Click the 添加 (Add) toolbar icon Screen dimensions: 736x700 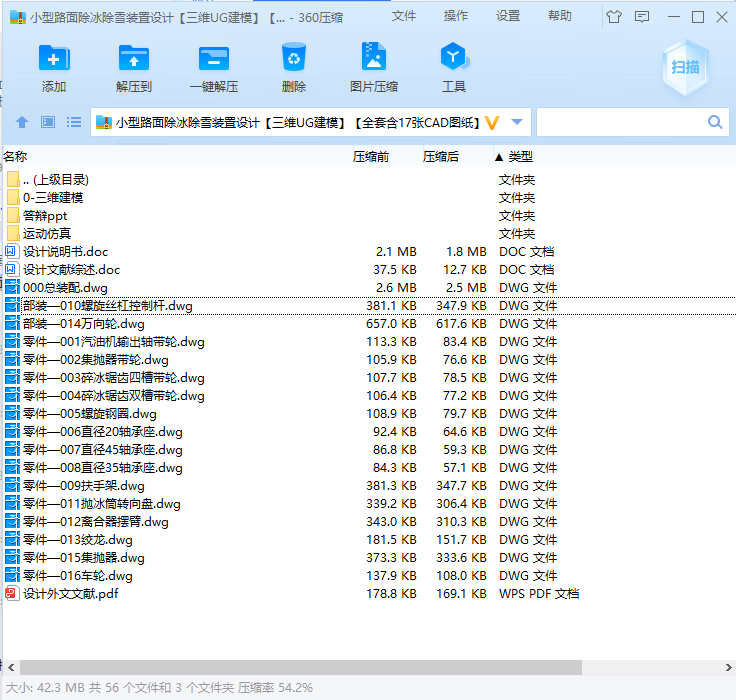coord(54,58)
